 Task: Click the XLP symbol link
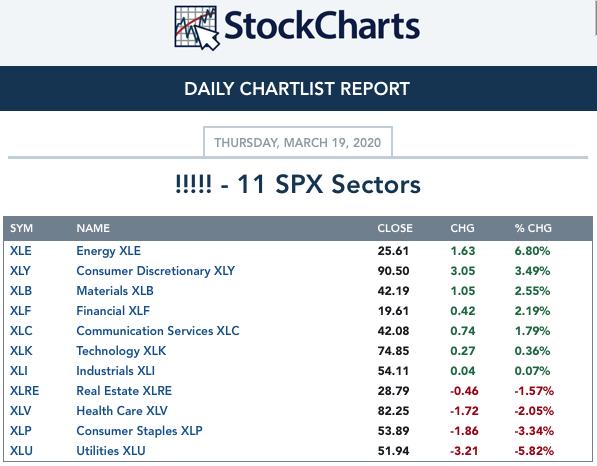pos(21,431)
